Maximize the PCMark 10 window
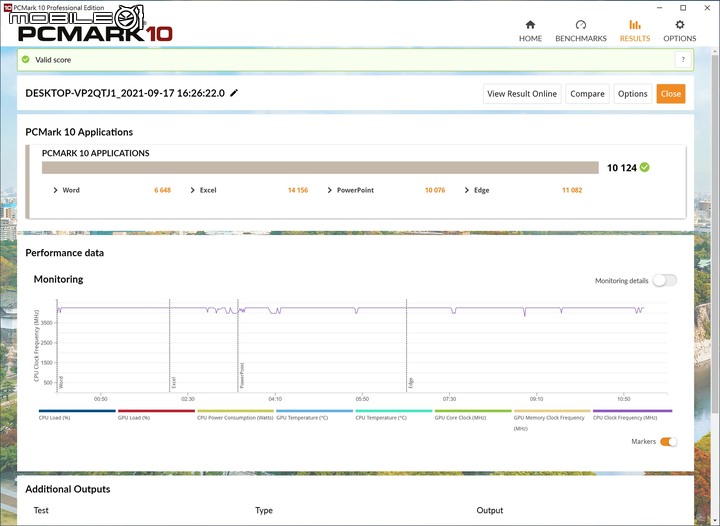720x526 pixels. (683, 8)
